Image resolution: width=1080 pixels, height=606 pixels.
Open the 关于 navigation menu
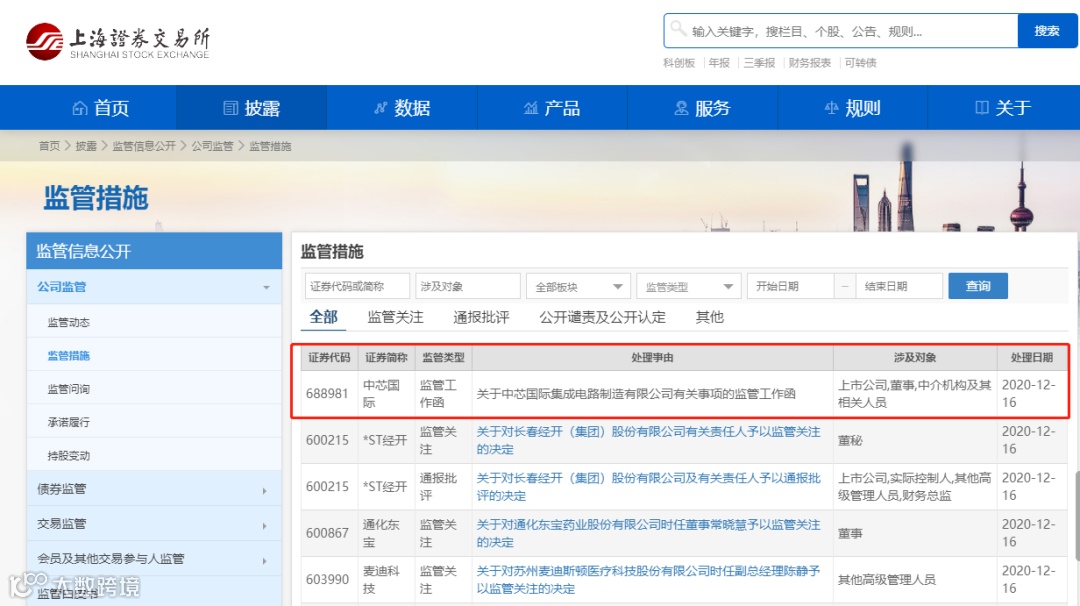point(1003,108)
